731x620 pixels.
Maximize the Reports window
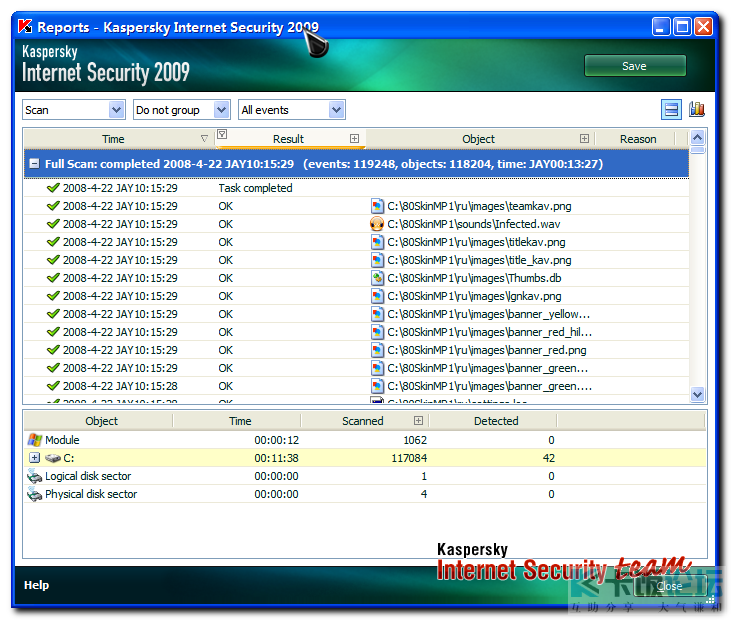point(683,27)
